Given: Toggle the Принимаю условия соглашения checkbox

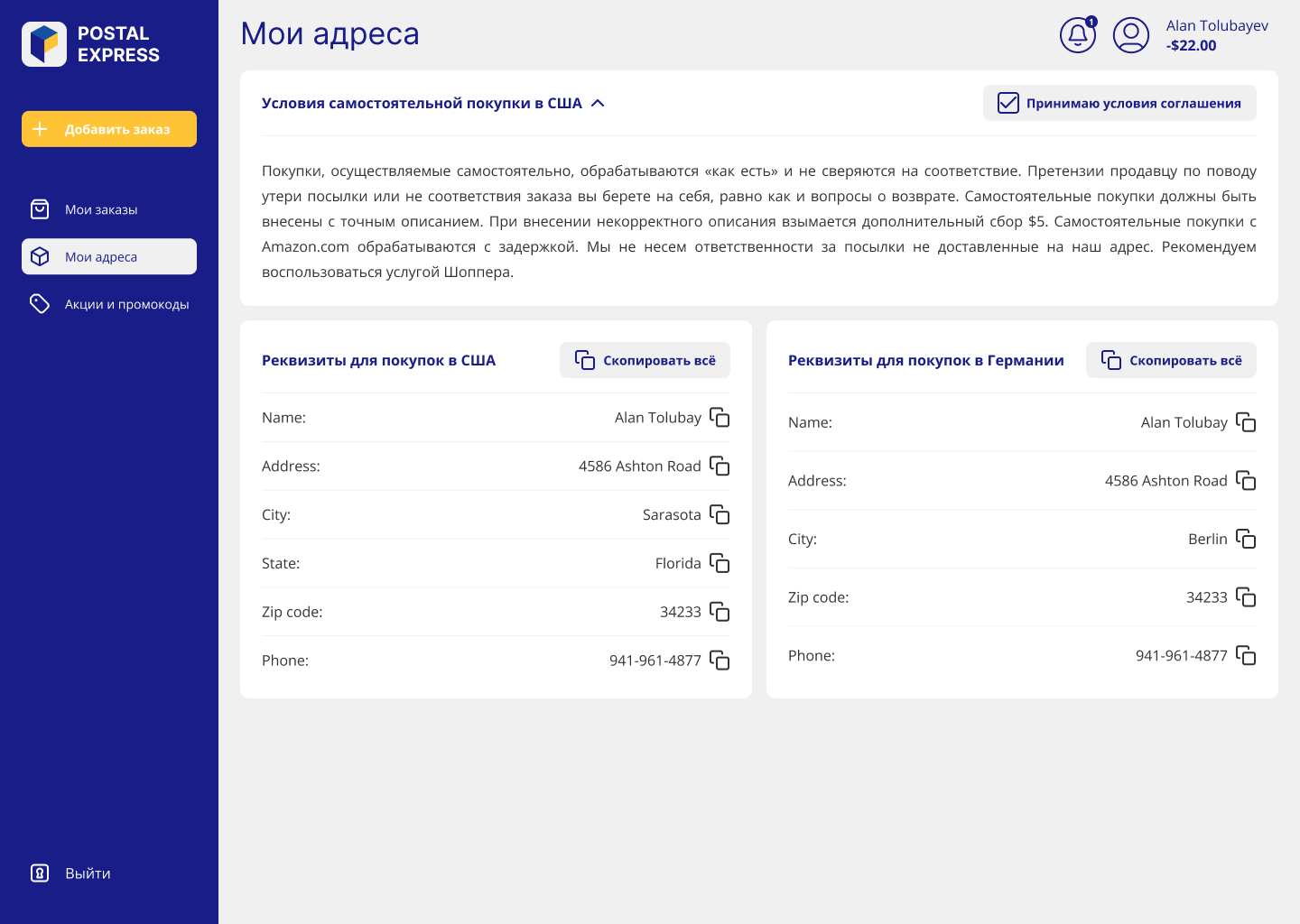Looking at the screenshot, I should [1008, 103].
